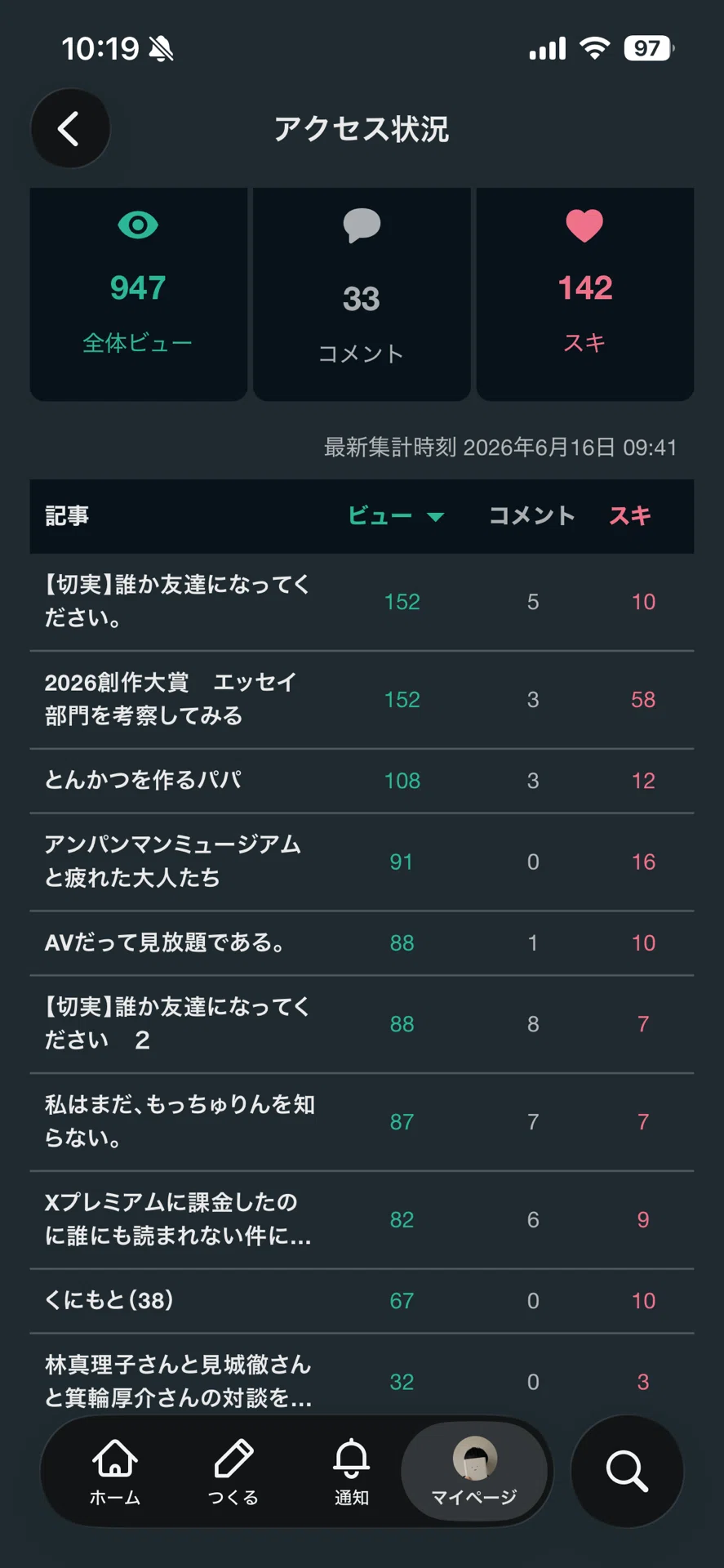Sort table by コメント column header
Viewport: 724px width, 1568px height.
(x=532, y=515)
